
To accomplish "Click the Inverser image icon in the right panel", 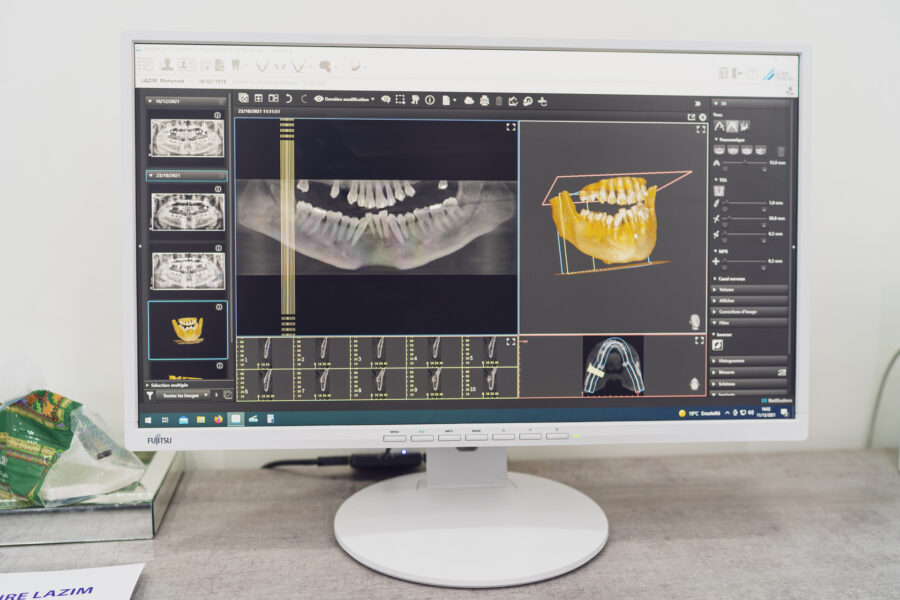I will 717,345.
